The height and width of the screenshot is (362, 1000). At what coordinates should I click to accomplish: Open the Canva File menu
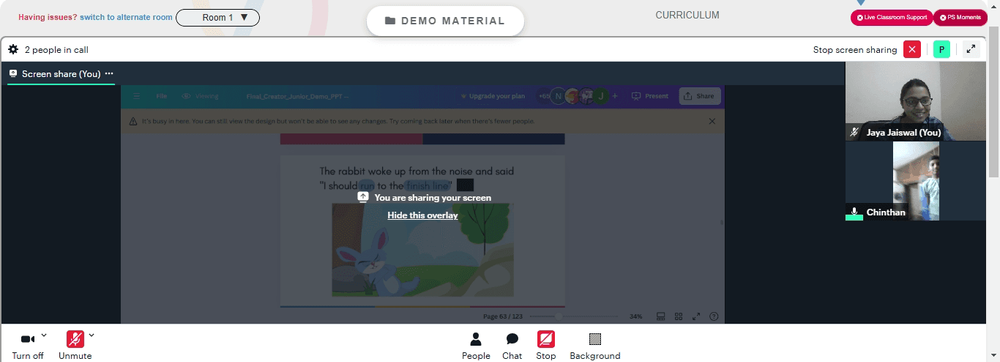point(161,96)
